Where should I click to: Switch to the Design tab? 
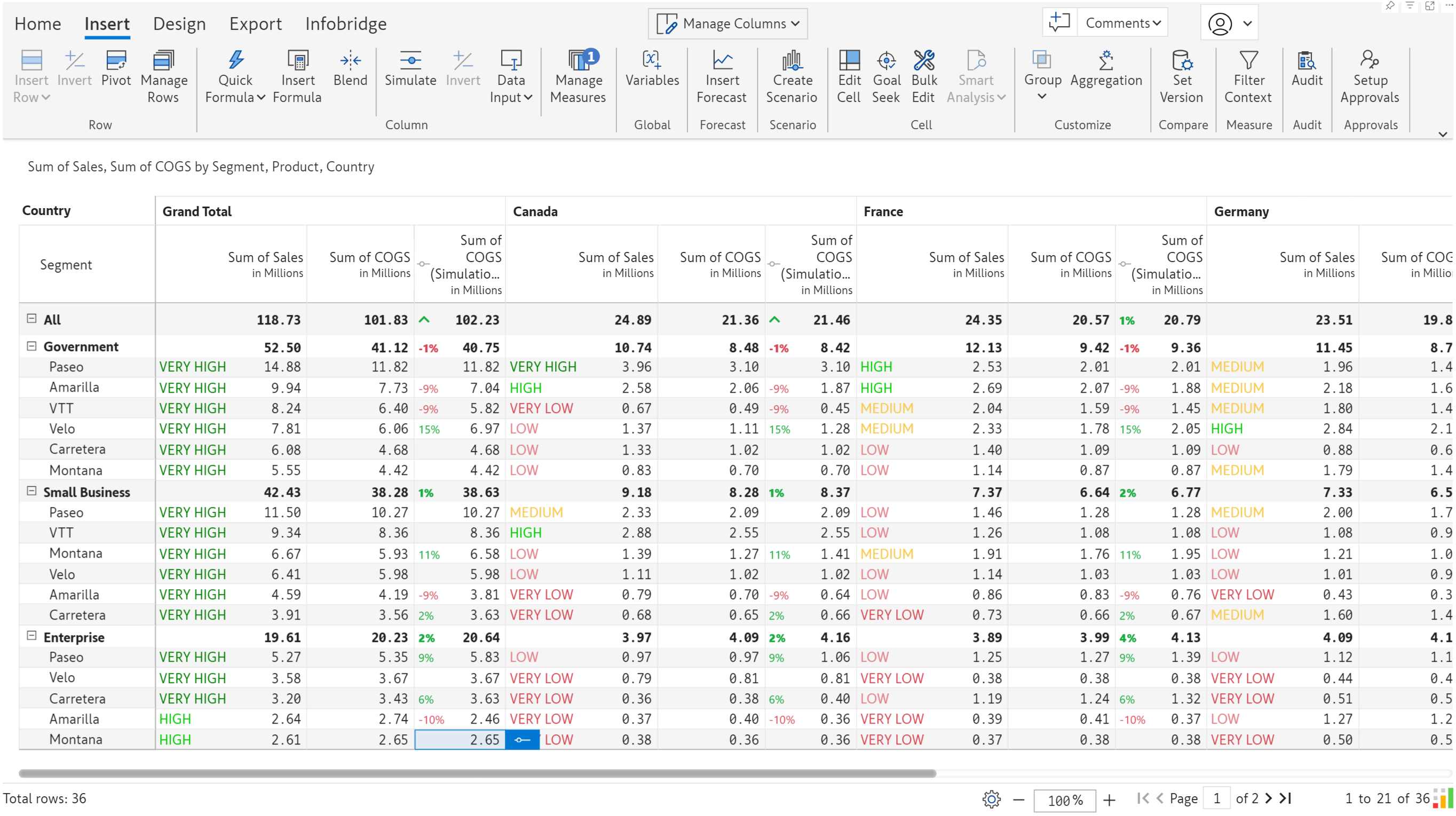point(179,23)
